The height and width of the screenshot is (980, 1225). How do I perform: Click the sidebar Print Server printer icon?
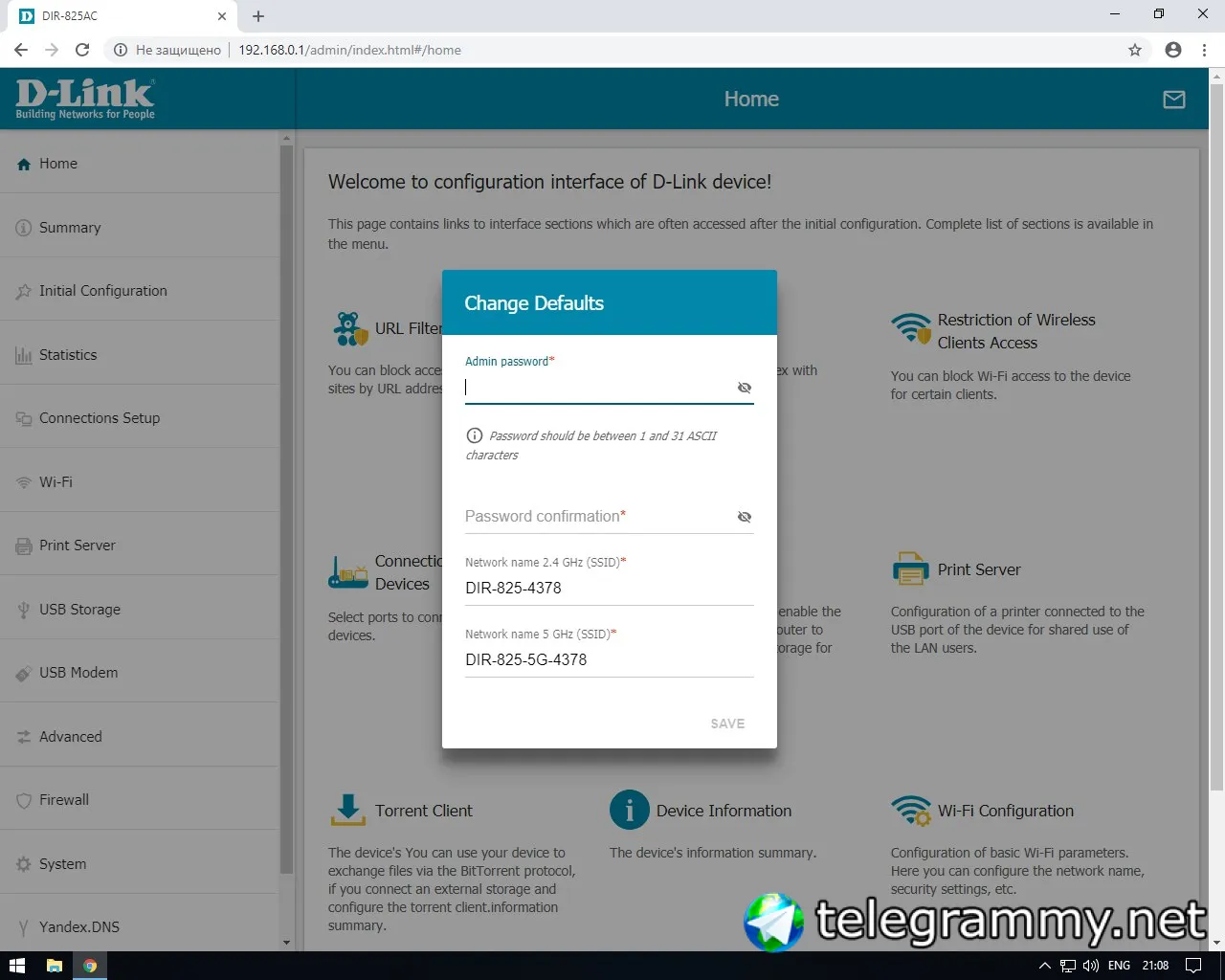coord(24,546)
